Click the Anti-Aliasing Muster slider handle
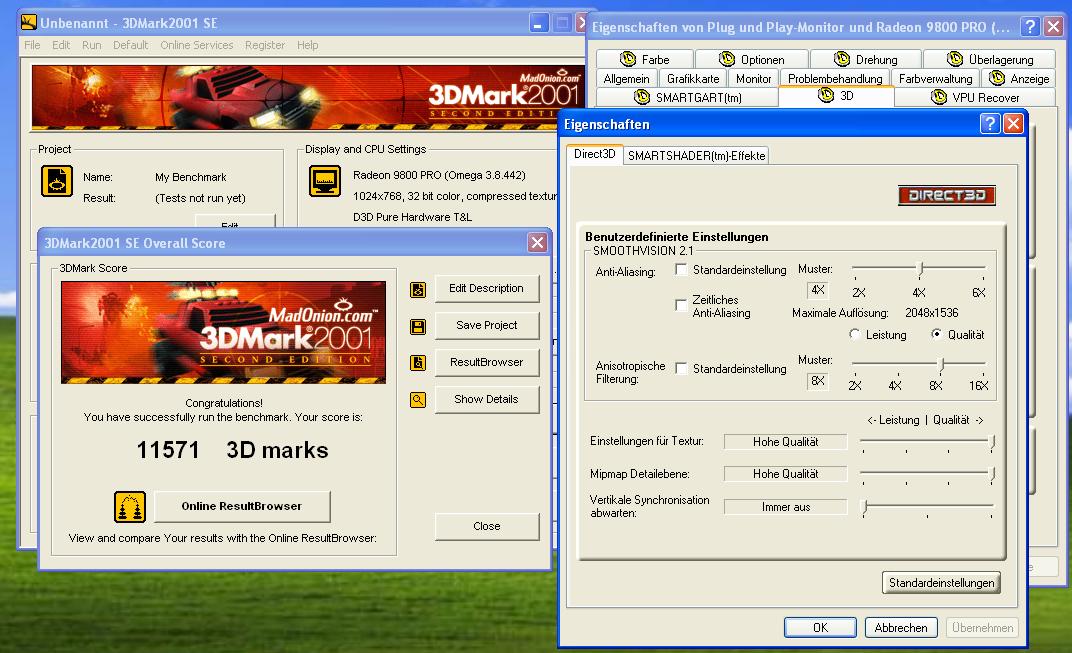Screen dimensions: 1072x653 click(x=920, y=269)
